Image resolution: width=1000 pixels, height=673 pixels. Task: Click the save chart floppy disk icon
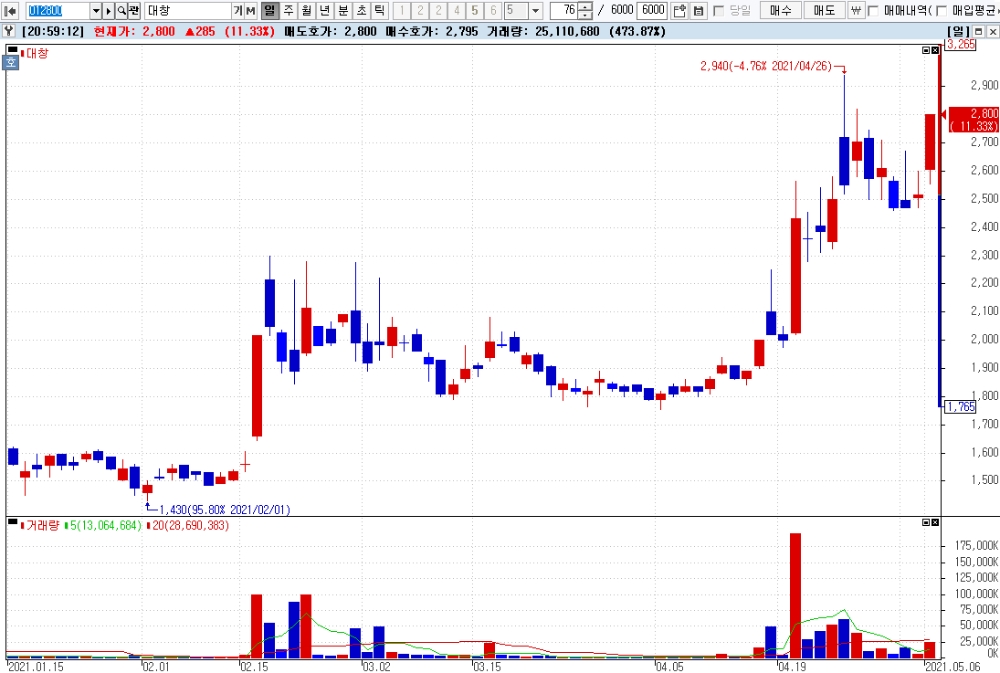tap(699, 10)
